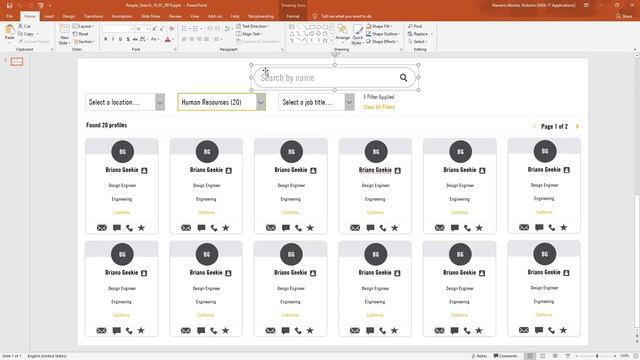Click the Save icon in the quick access toolbar
This screenshot has height=360, width=640.
click(9, 6)
